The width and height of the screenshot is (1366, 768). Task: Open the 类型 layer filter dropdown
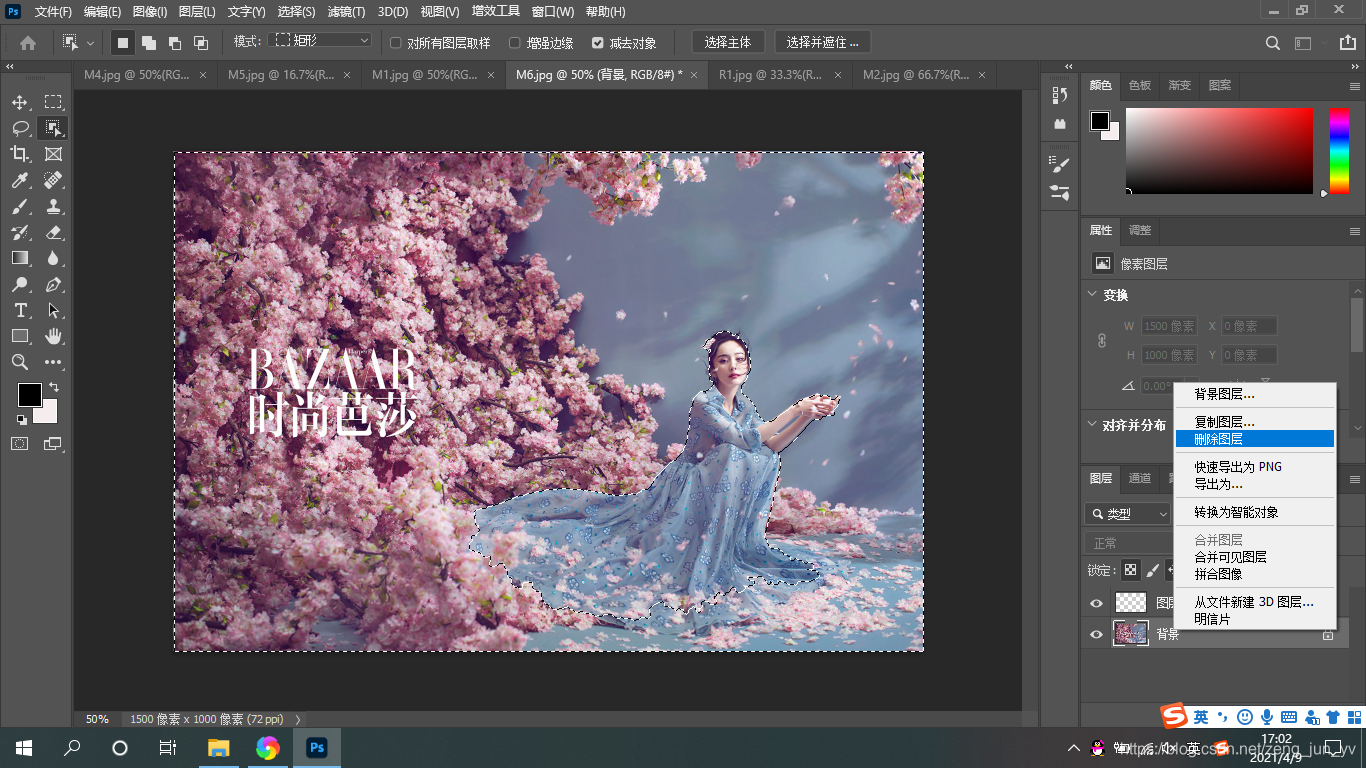1128,513
